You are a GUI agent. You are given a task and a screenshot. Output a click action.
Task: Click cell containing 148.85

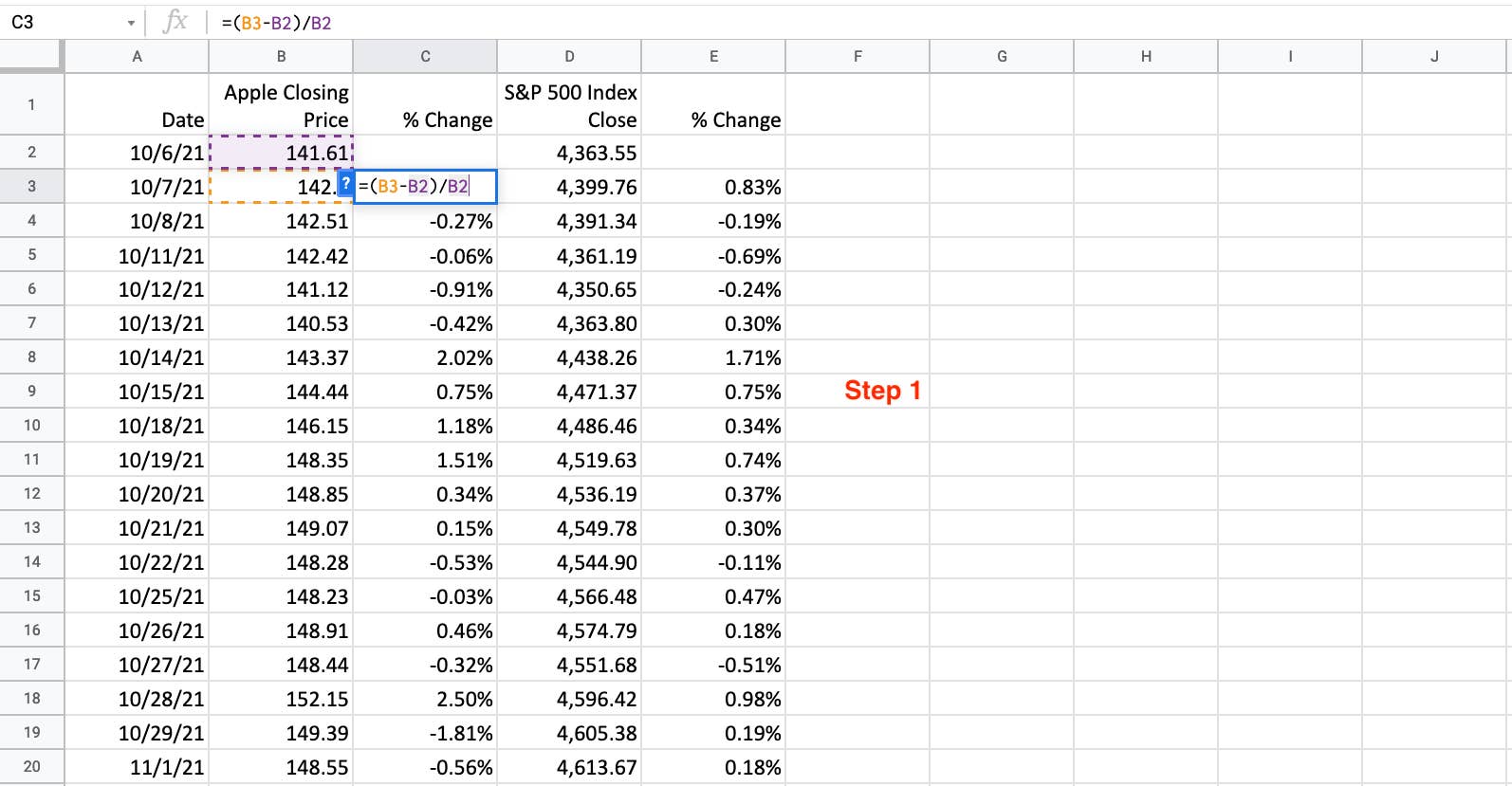point(281,494)
